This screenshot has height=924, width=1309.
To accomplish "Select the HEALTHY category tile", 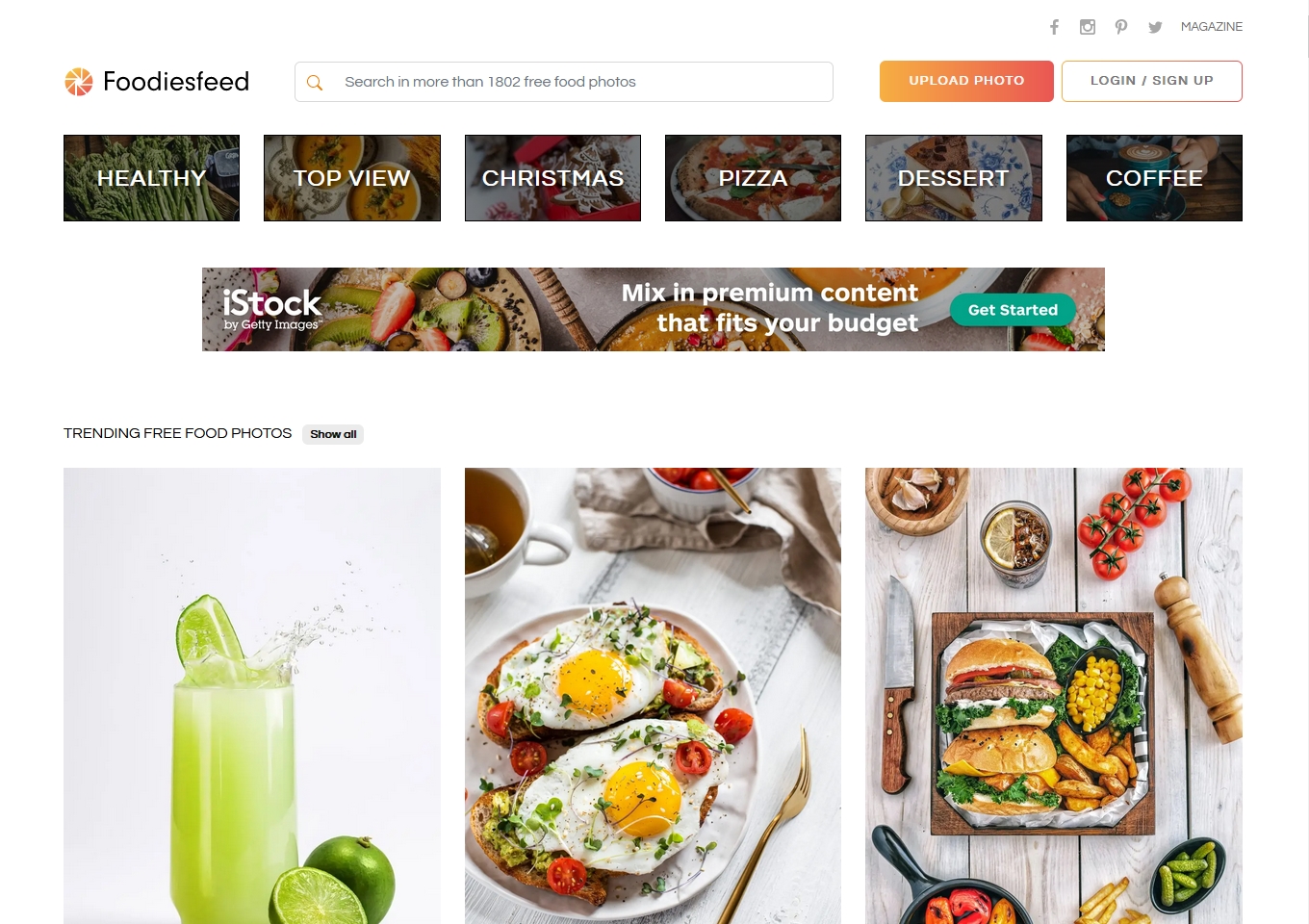I will 151,178.
